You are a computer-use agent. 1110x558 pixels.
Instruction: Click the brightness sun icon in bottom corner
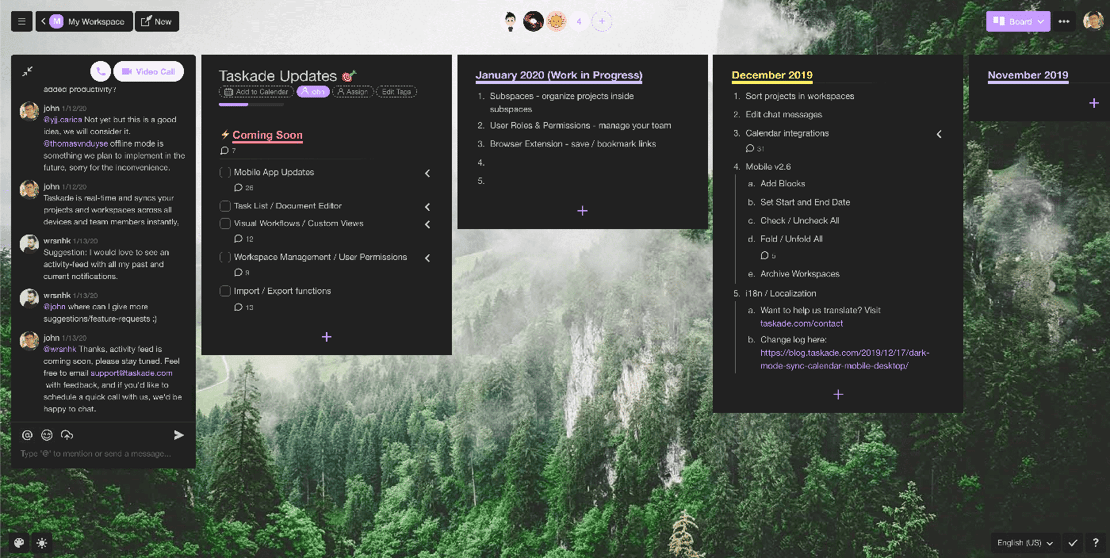click(42, 543)
